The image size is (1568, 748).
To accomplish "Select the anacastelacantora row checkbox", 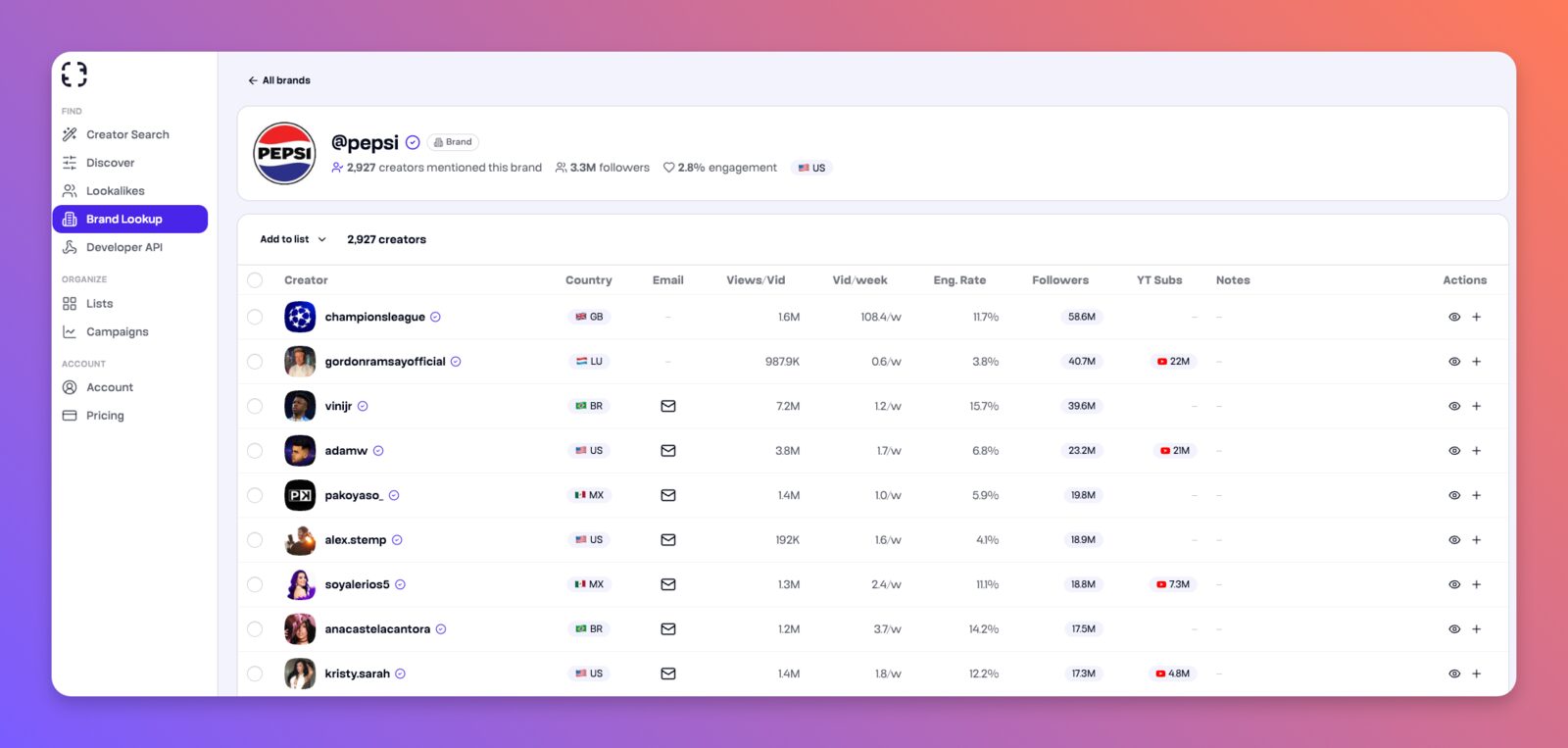I will (x=255, y=629).
